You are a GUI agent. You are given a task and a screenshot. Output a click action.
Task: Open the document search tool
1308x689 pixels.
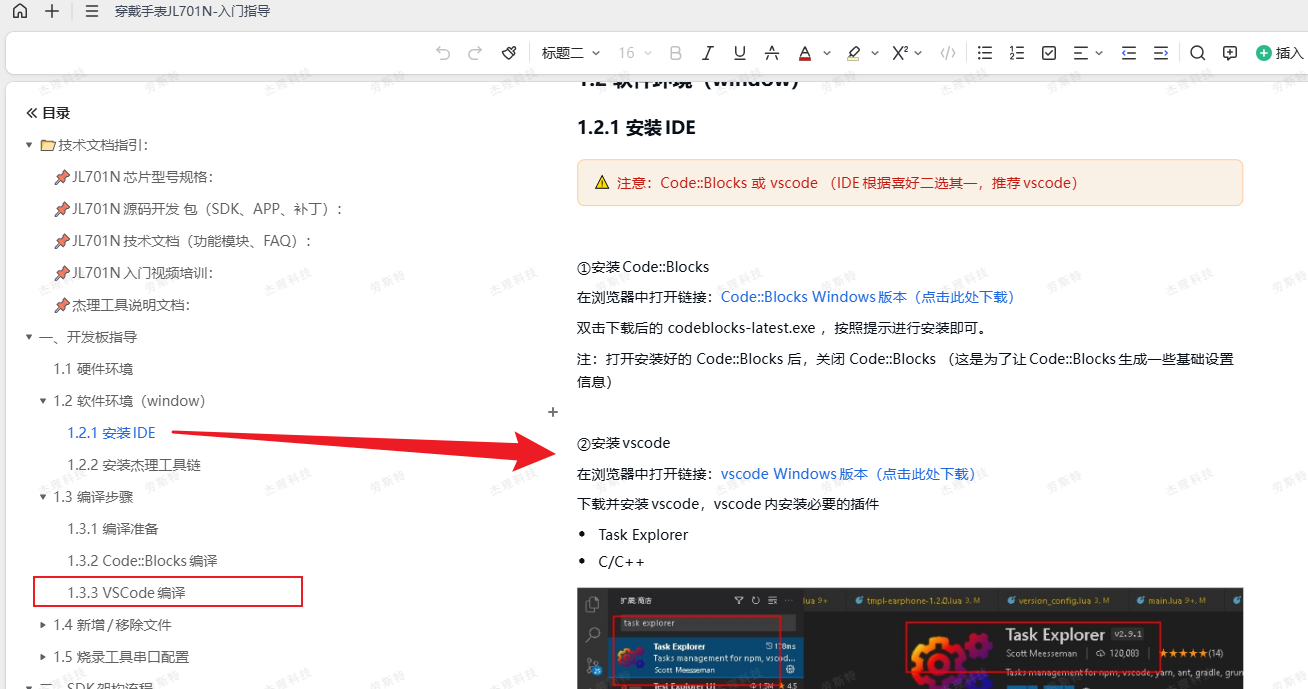[x=1198, y=53]
